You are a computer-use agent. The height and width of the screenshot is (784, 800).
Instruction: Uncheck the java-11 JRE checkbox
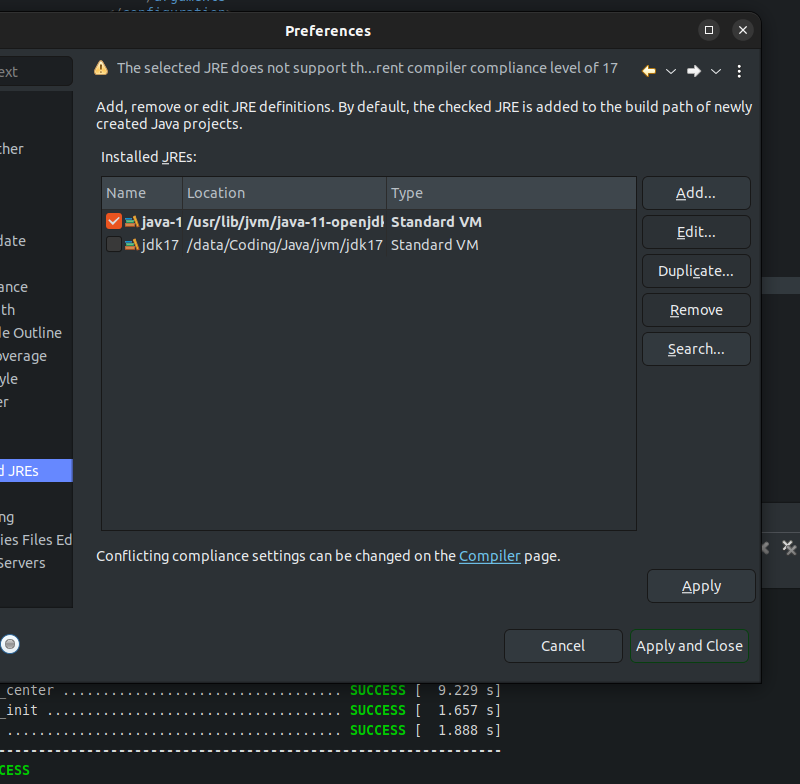[113, 222]
